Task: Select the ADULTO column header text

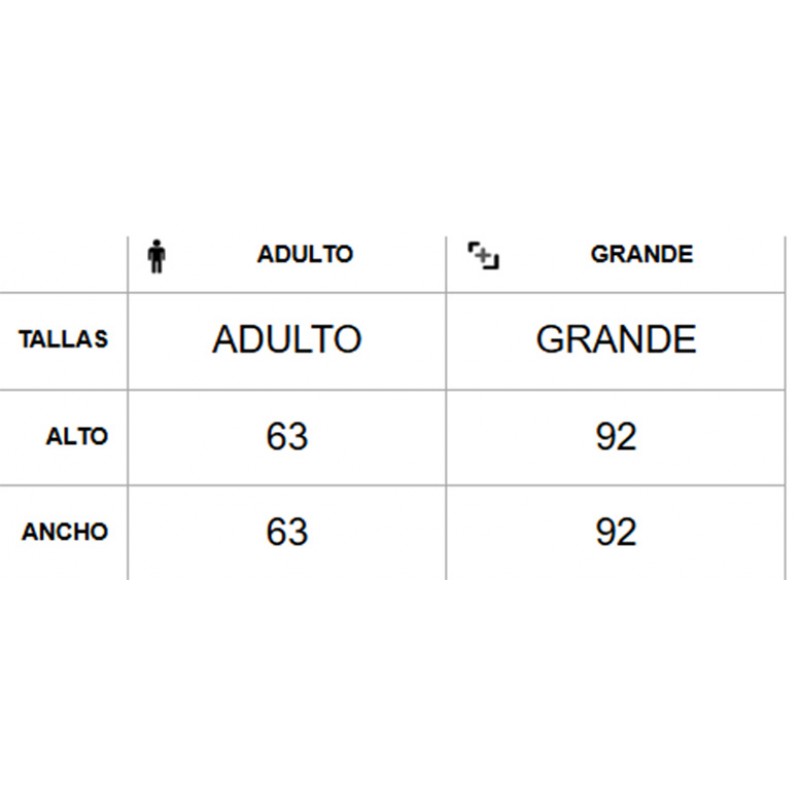Action: [305, 254]
